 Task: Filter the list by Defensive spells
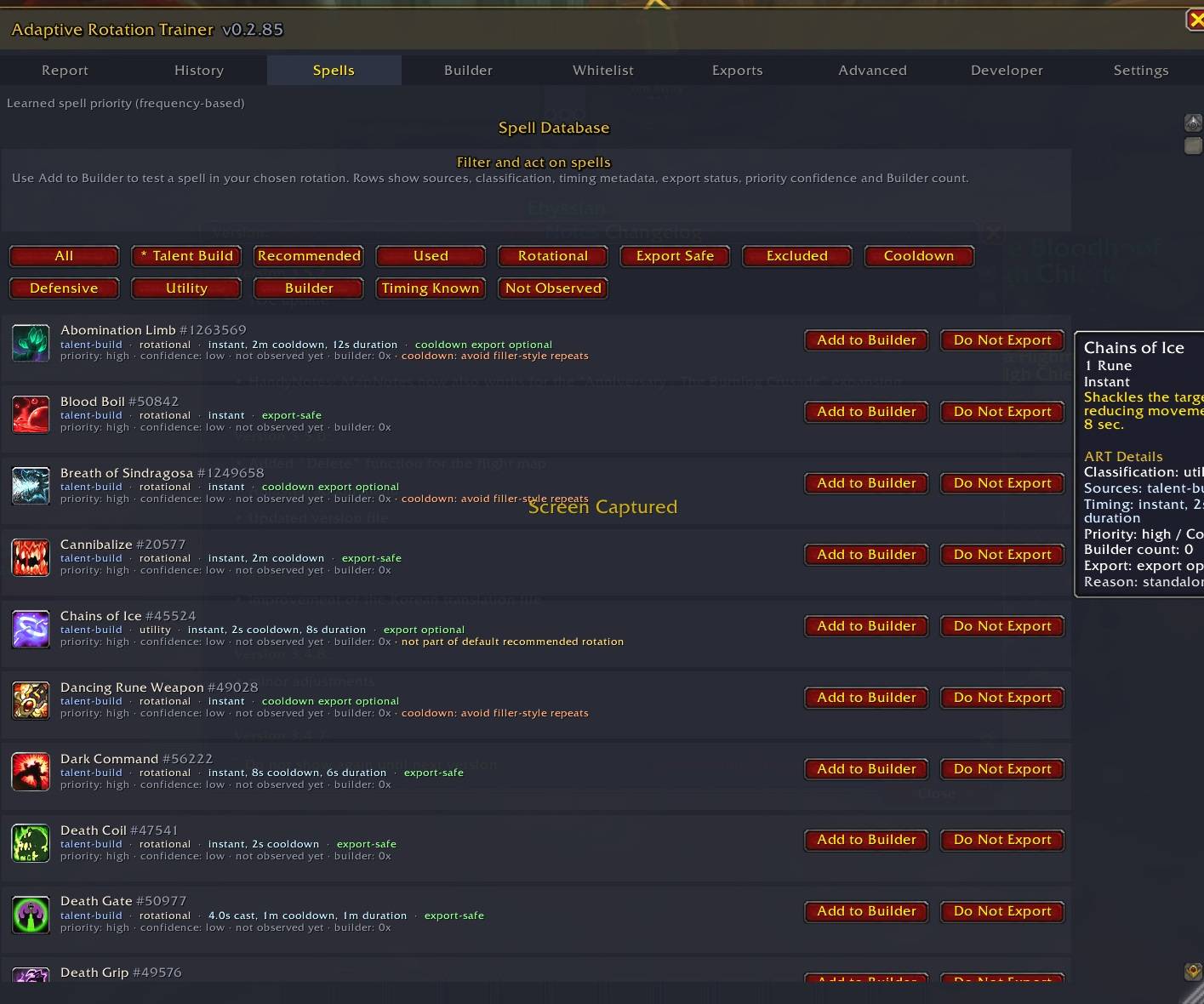pyautogui.click(x=64, y=288)
